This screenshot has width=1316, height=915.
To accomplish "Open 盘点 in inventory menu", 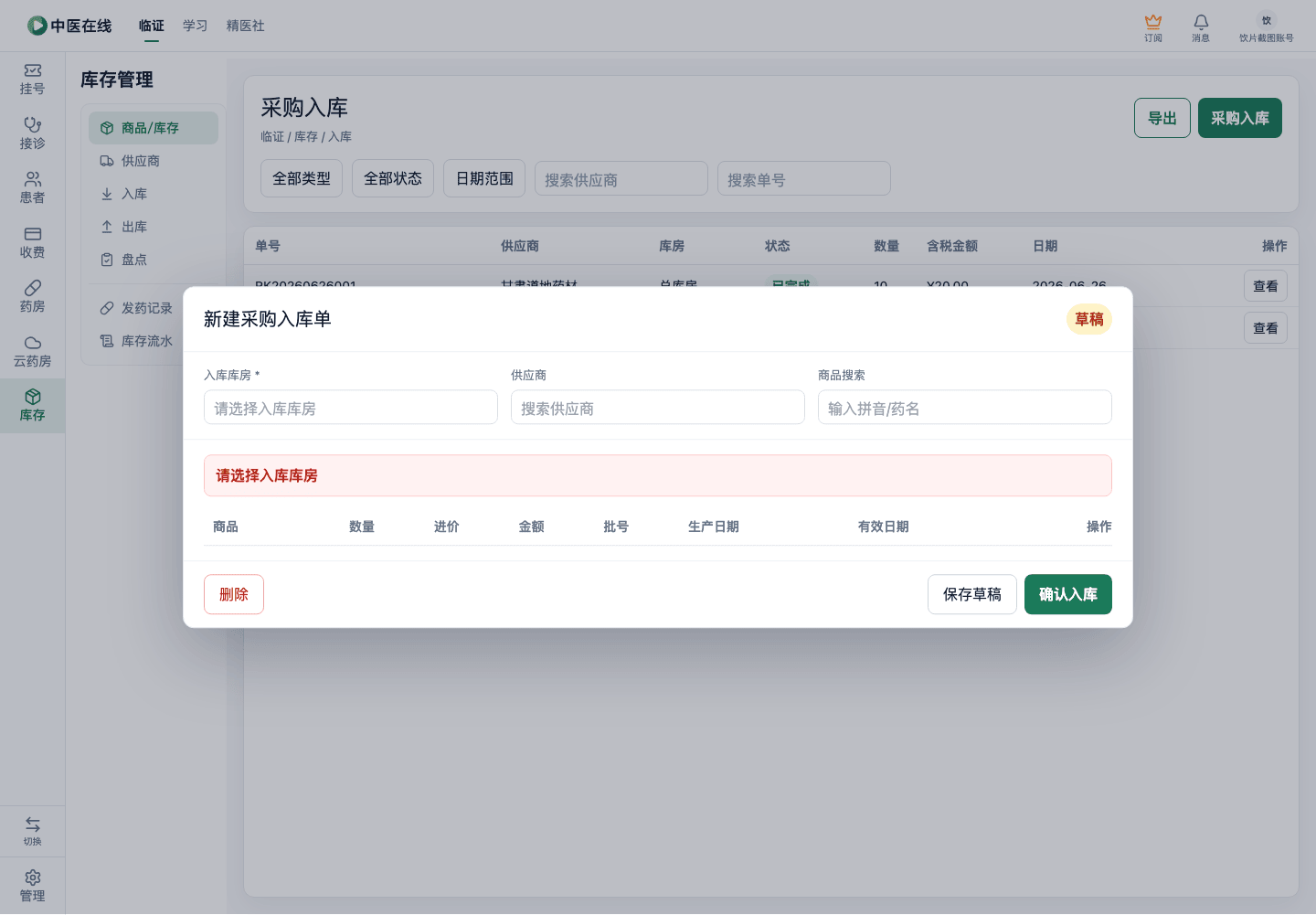I will point(154,260).
